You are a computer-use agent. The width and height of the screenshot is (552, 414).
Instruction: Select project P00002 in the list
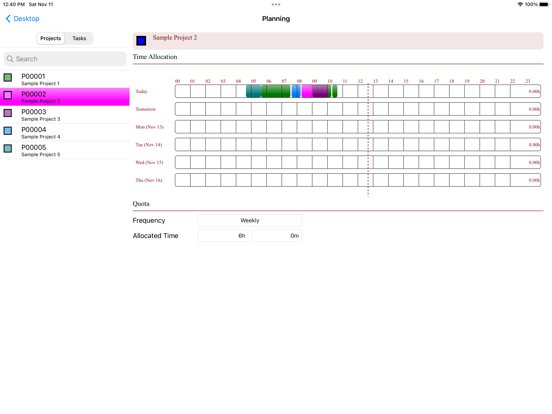65,97
